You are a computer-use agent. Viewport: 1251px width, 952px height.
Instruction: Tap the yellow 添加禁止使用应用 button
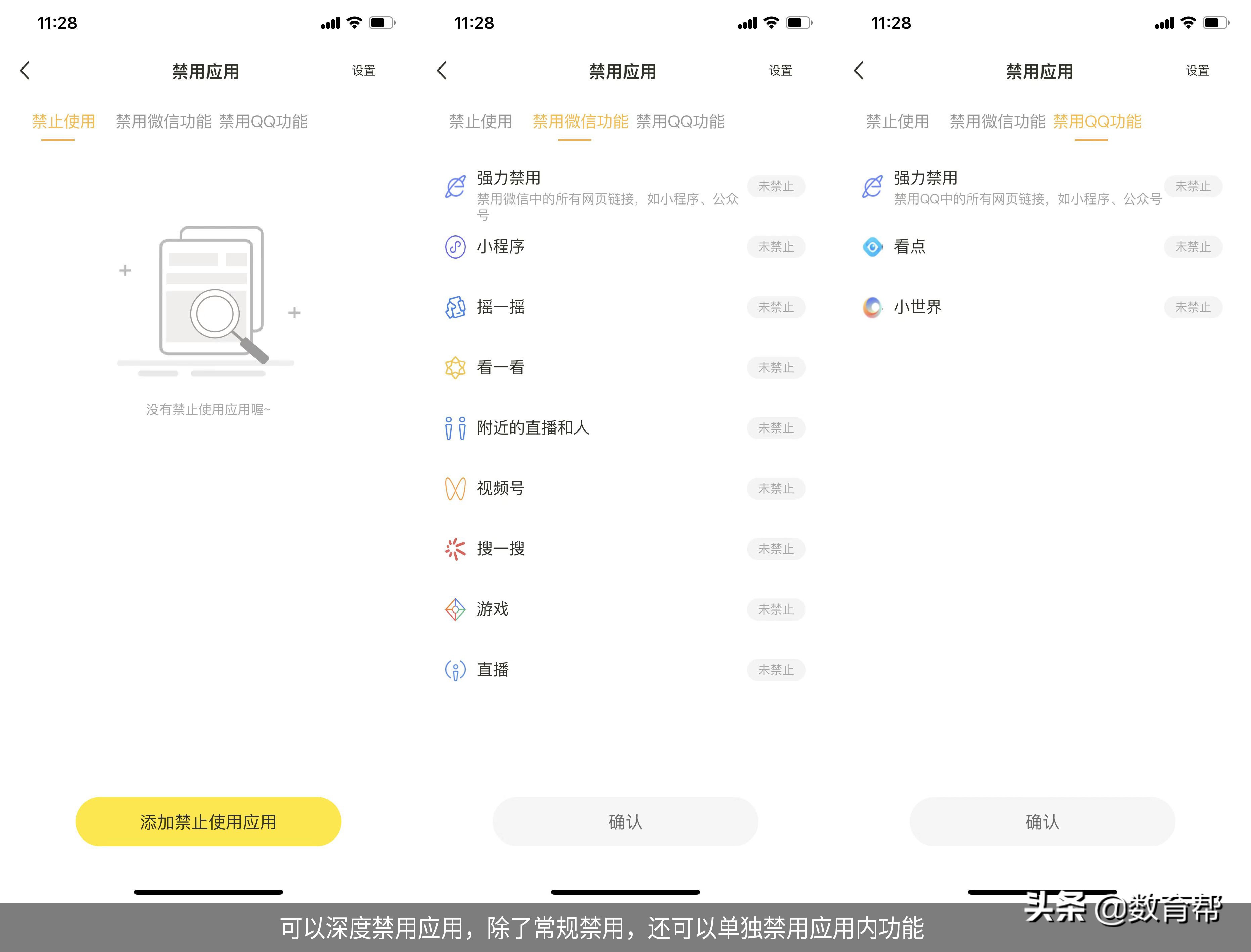208,822
